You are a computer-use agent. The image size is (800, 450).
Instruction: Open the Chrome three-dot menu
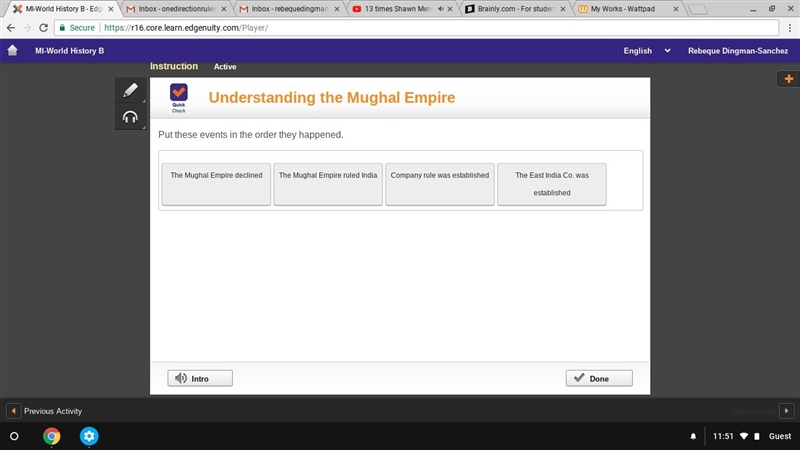(x=789, y=28)
